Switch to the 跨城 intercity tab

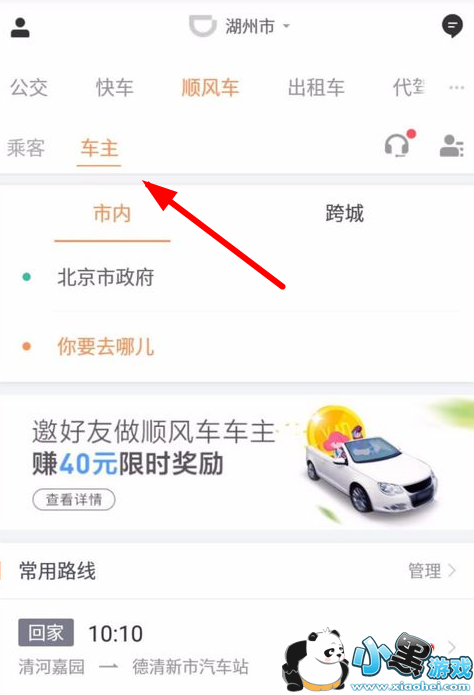coord(345,214)
